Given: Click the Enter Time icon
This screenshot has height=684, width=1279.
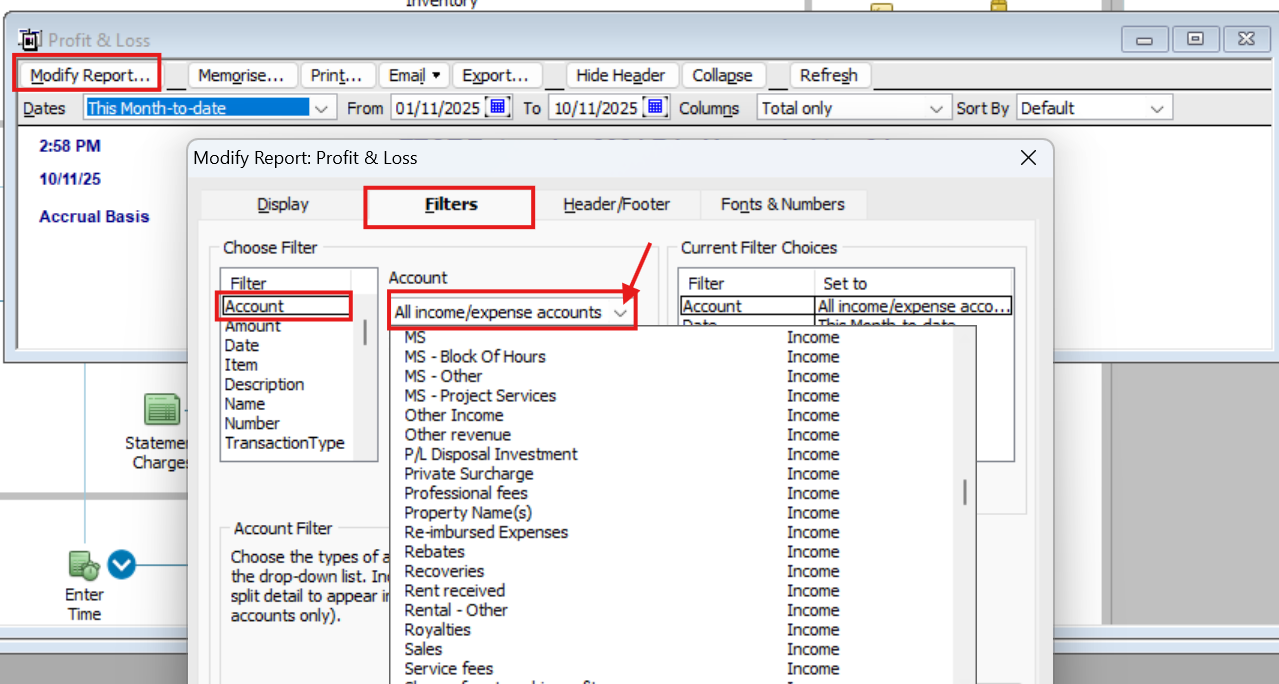Looking at the screenshot, I should click(x=85, y=566).
